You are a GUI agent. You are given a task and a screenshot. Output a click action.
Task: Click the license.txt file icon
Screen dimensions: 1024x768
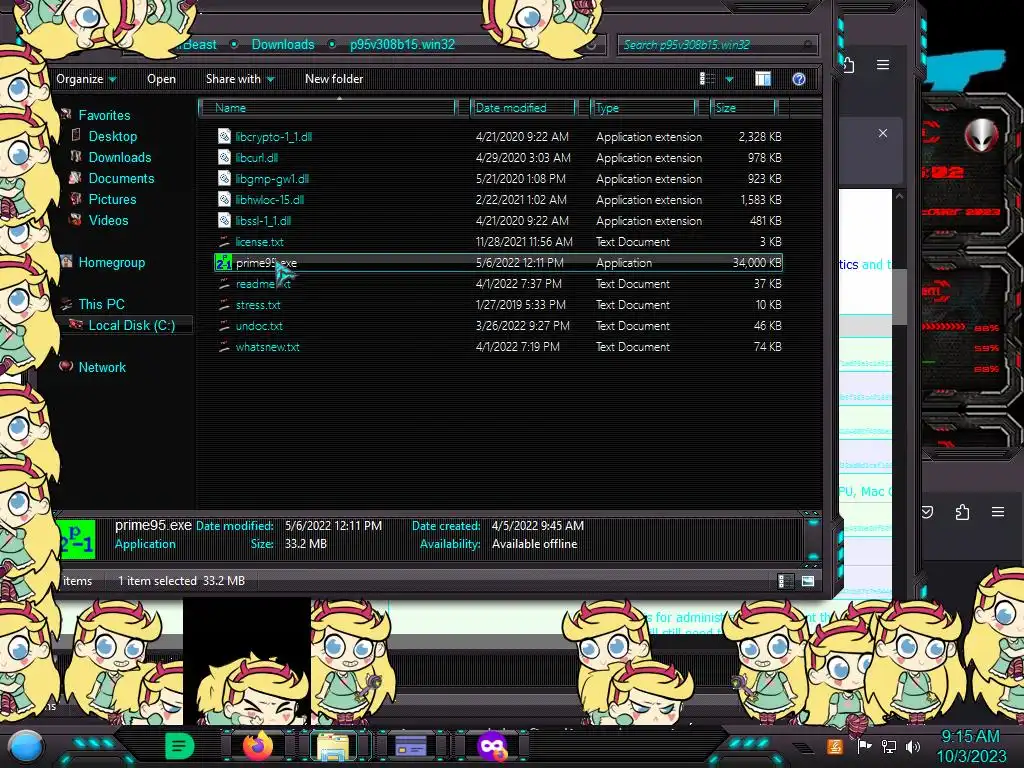224,242
